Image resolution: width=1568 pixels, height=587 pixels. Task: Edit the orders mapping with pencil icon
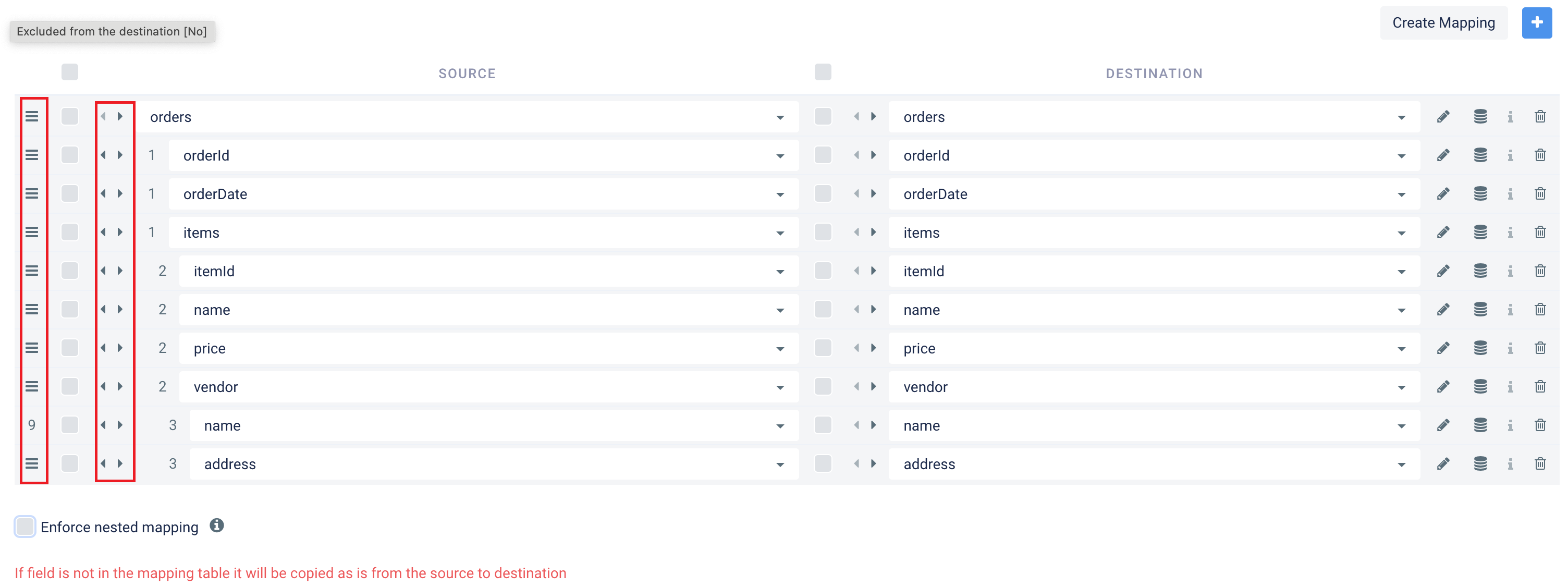click(1442, 117)
